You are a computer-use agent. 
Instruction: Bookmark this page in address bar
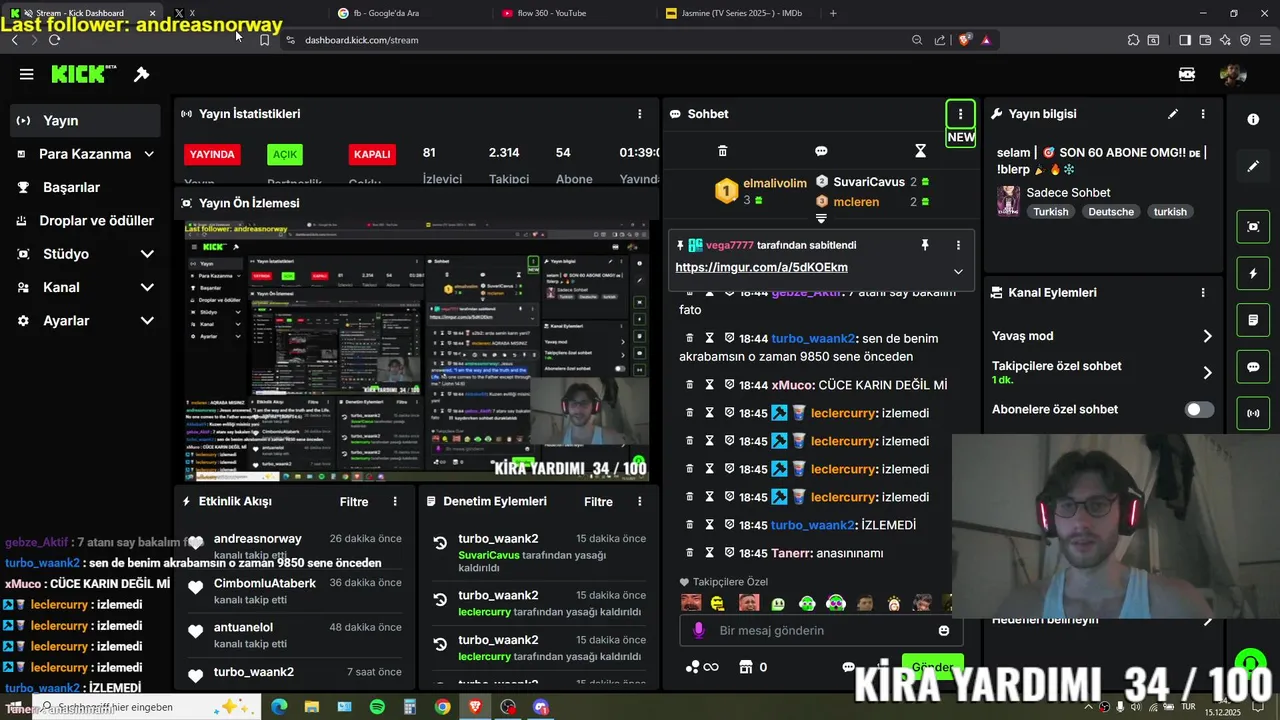click(264, 40)
